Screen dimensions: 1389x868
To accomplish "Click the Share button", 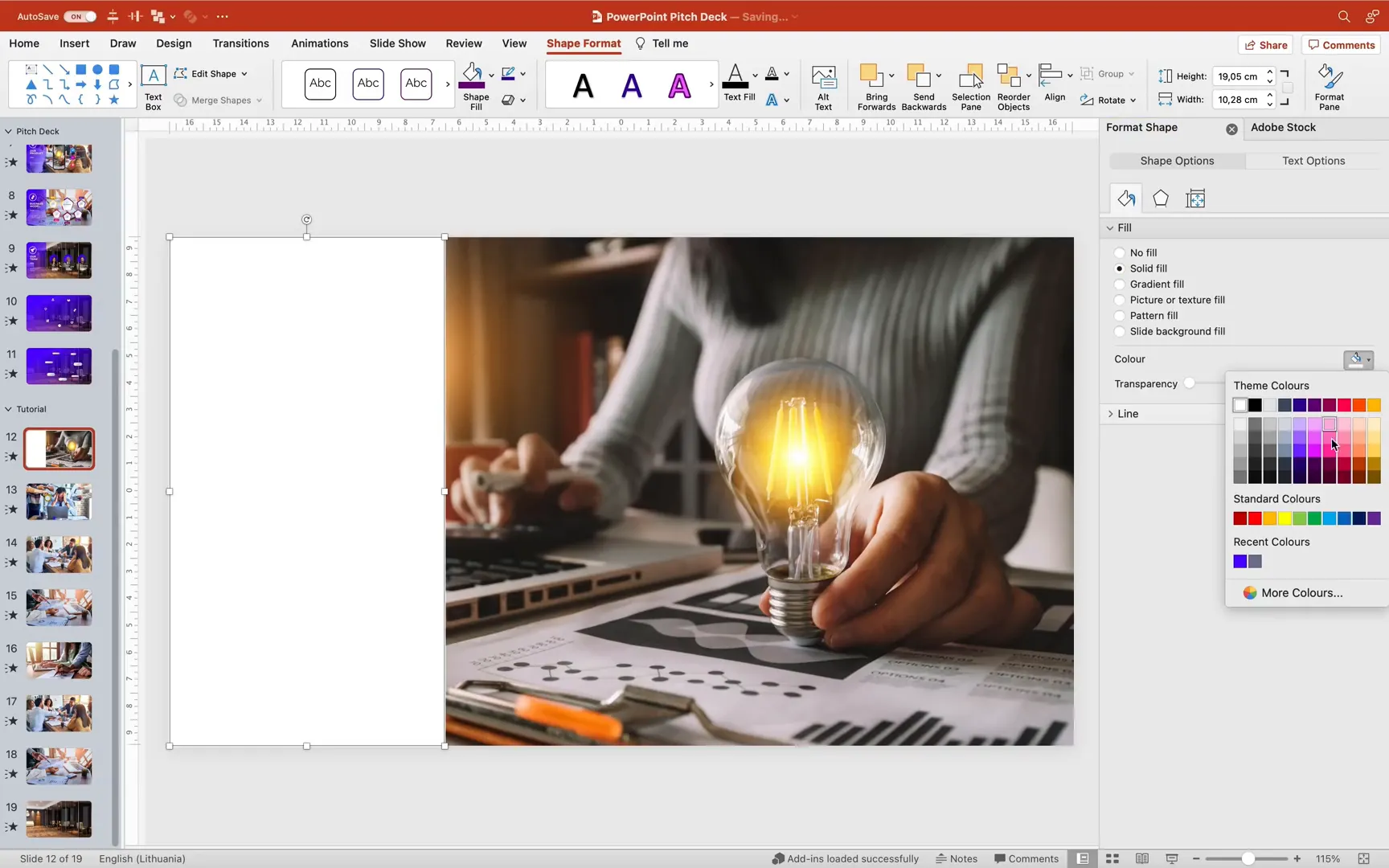I will point(1265,45).
